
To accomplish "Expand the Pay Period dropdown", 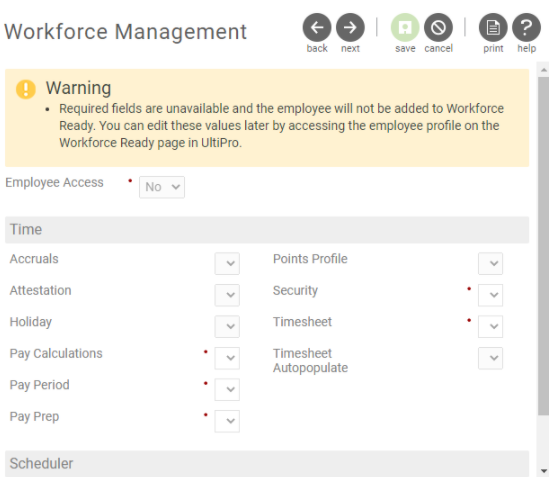I will (227, 389).
